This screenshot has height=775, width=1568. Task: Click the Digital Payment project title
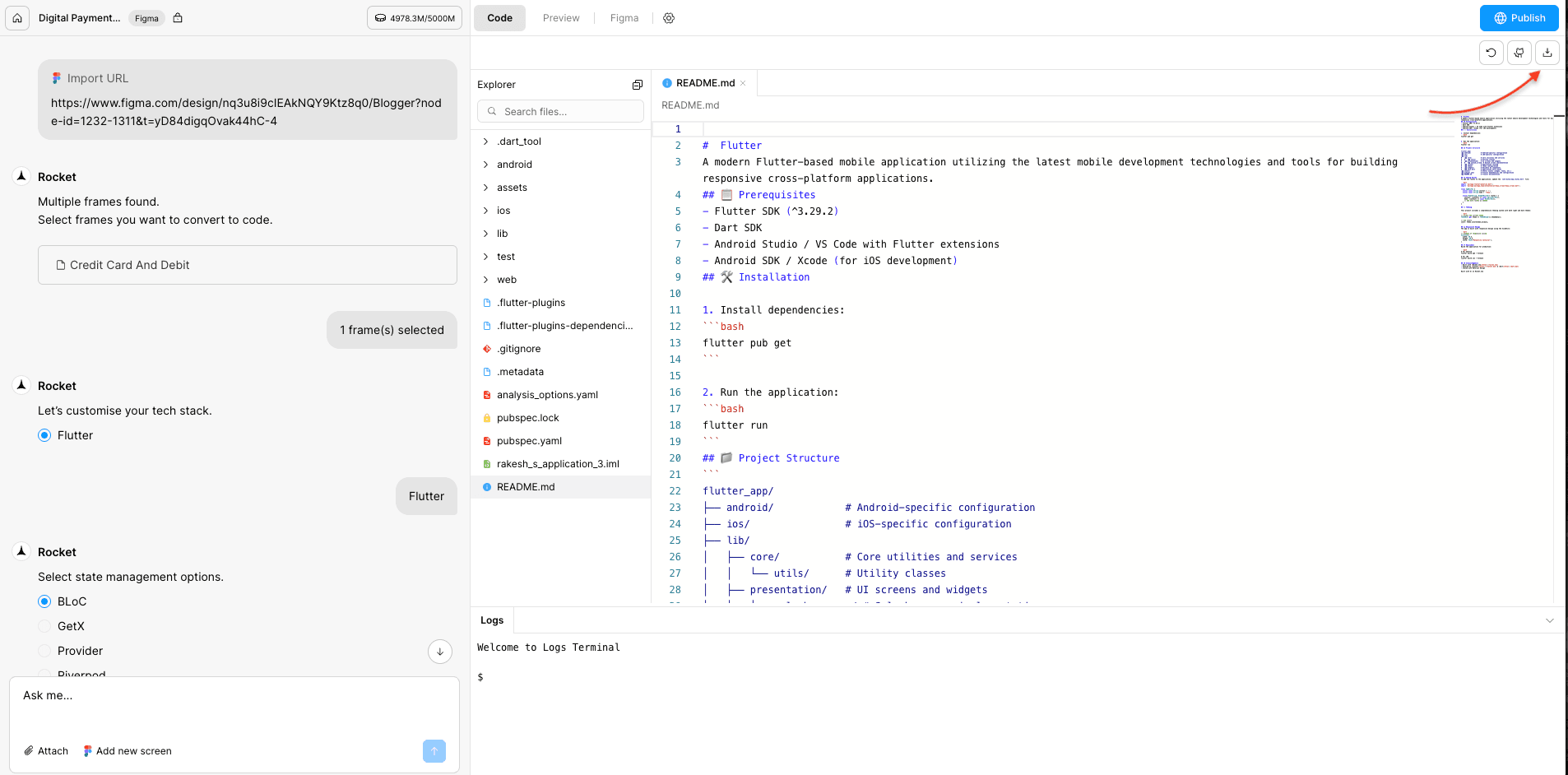[79, 18]
